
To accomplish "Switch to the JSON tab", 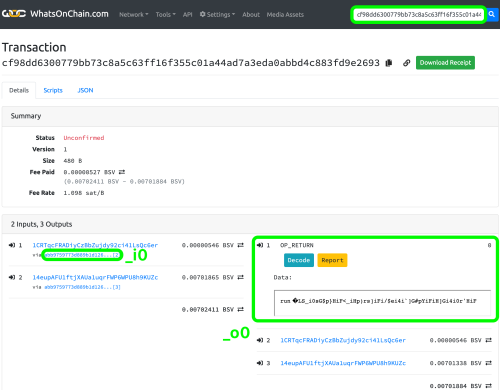I will pyautogui.click(x=85, y=90).
